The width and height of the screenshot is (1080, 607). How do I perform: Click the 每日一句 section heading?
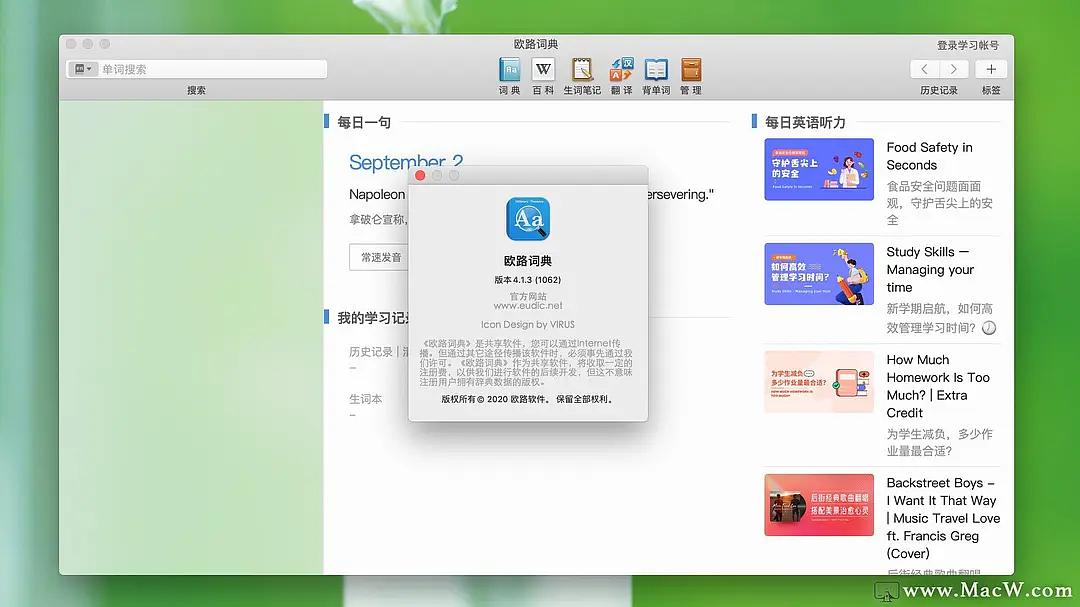(x=364, y=123)
